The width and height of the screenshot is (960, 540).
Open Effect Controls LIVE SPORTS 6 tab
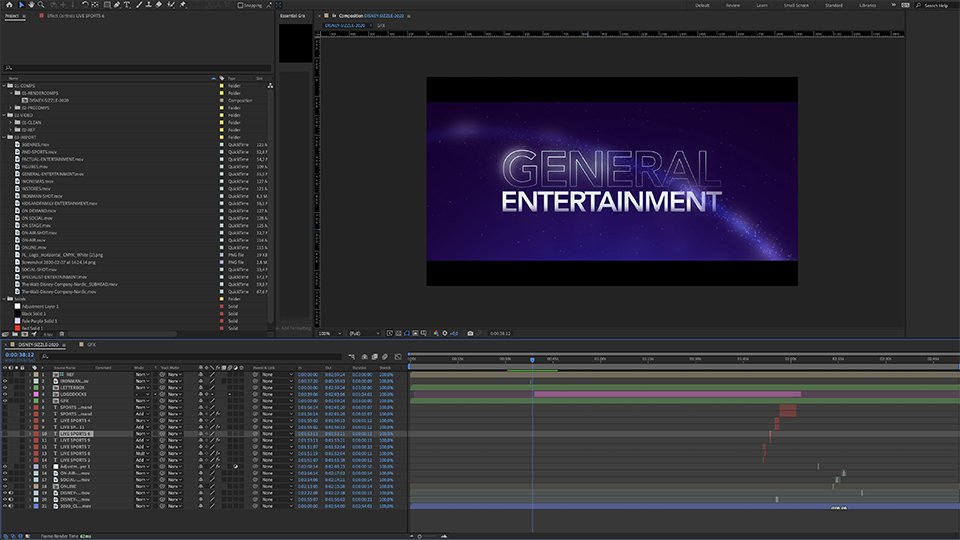75,16
